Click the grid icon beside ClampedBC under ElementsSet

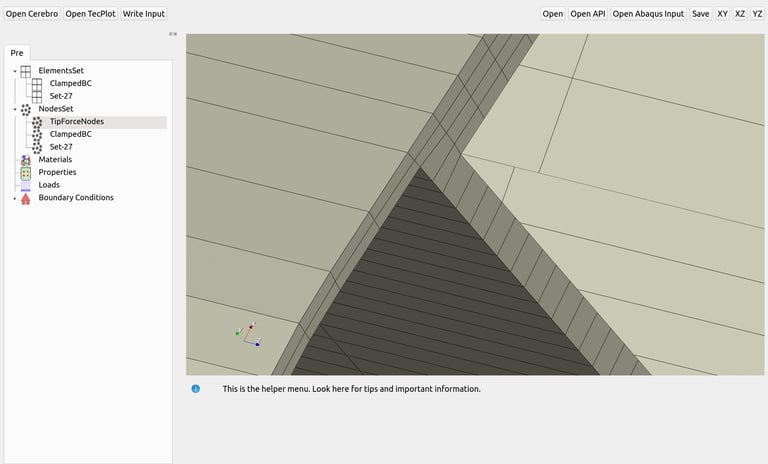click(37, 84)
